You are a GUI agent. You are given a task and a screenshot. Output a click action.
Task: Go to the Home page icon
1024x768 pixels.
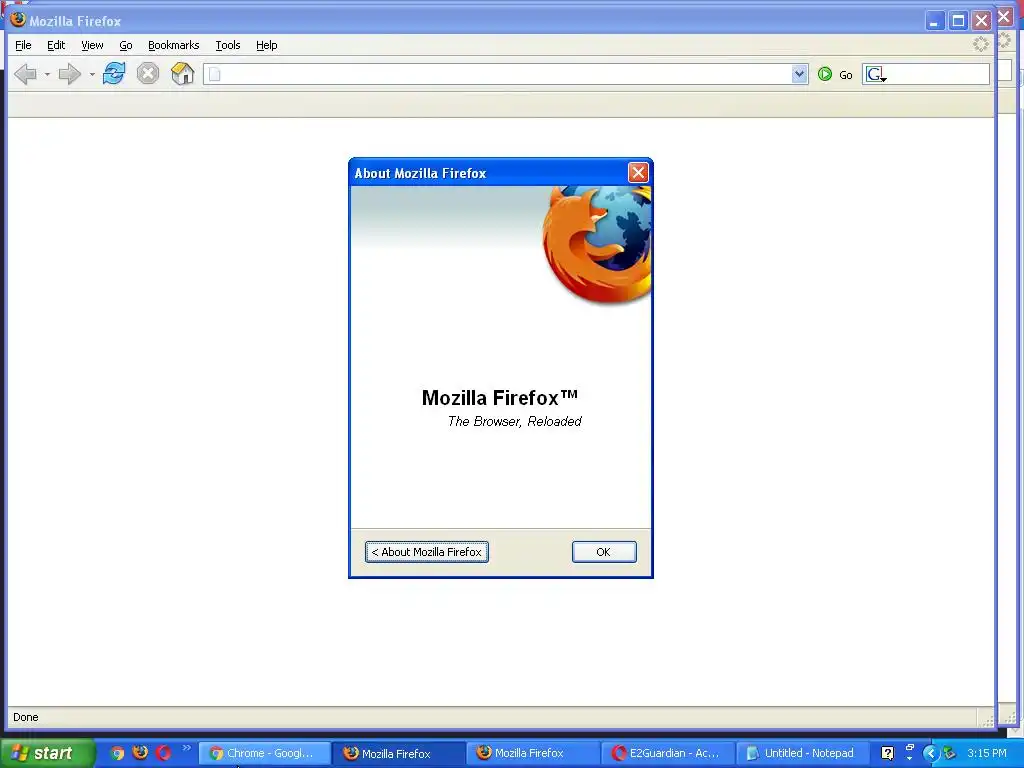(x=182, y=73)
